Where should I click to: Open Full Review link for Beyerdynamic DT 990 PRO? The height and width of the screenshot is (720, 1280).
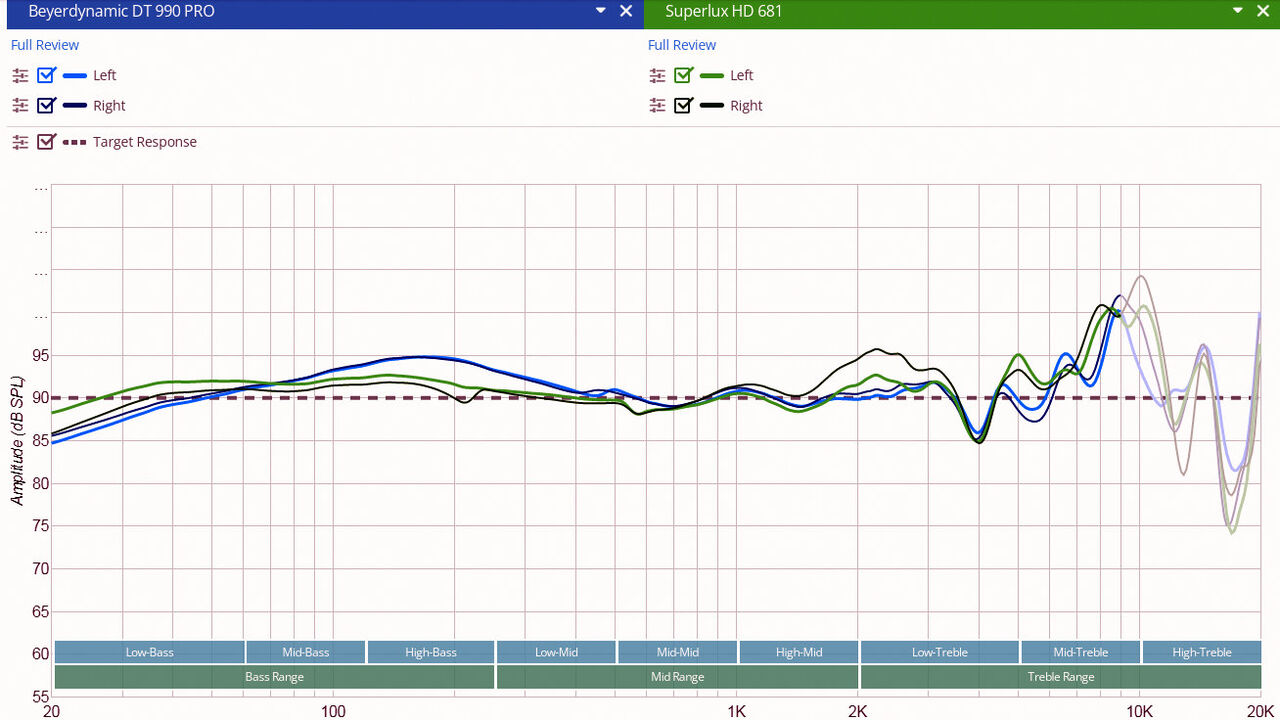tap(45, 45)
